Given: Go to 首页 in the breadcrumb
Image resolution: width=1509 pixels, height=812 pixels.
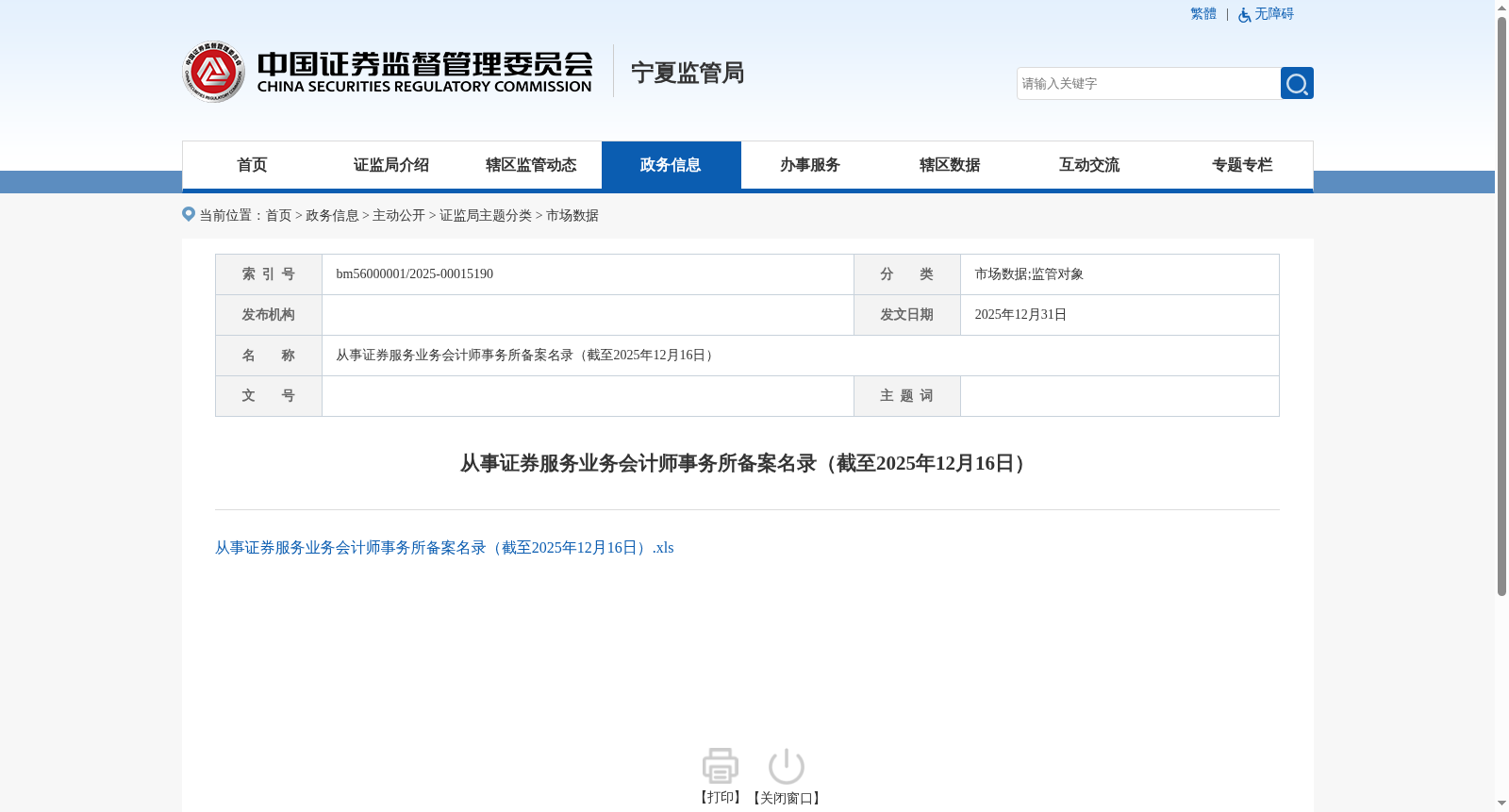Looking at the screenshot, I should (278, 216).
